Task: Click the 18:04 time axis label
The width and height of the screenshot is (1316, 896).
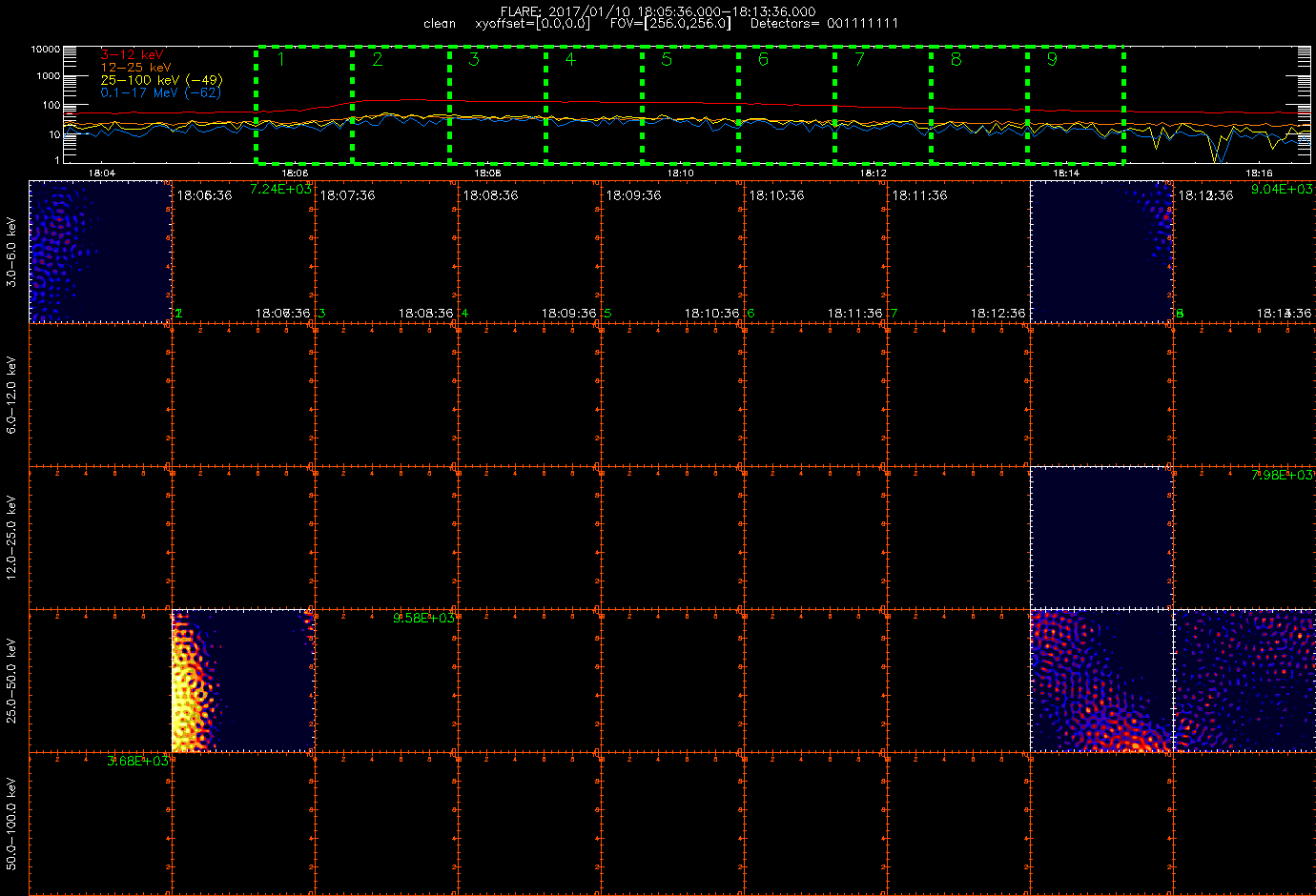Action: point(101,173)
